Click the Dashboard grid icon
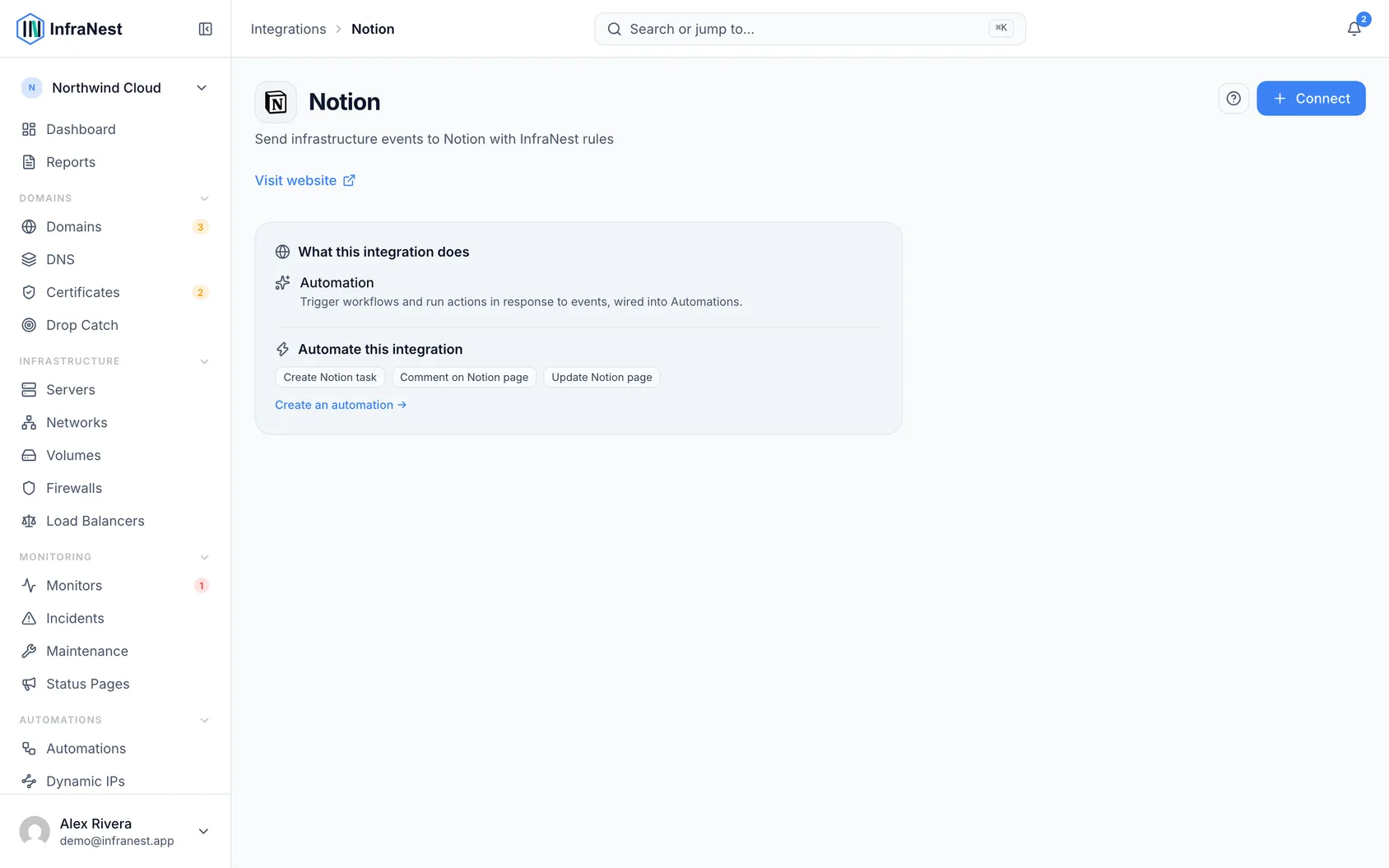The width and height of the screenshot is (1389, 868). click(29, 129)
